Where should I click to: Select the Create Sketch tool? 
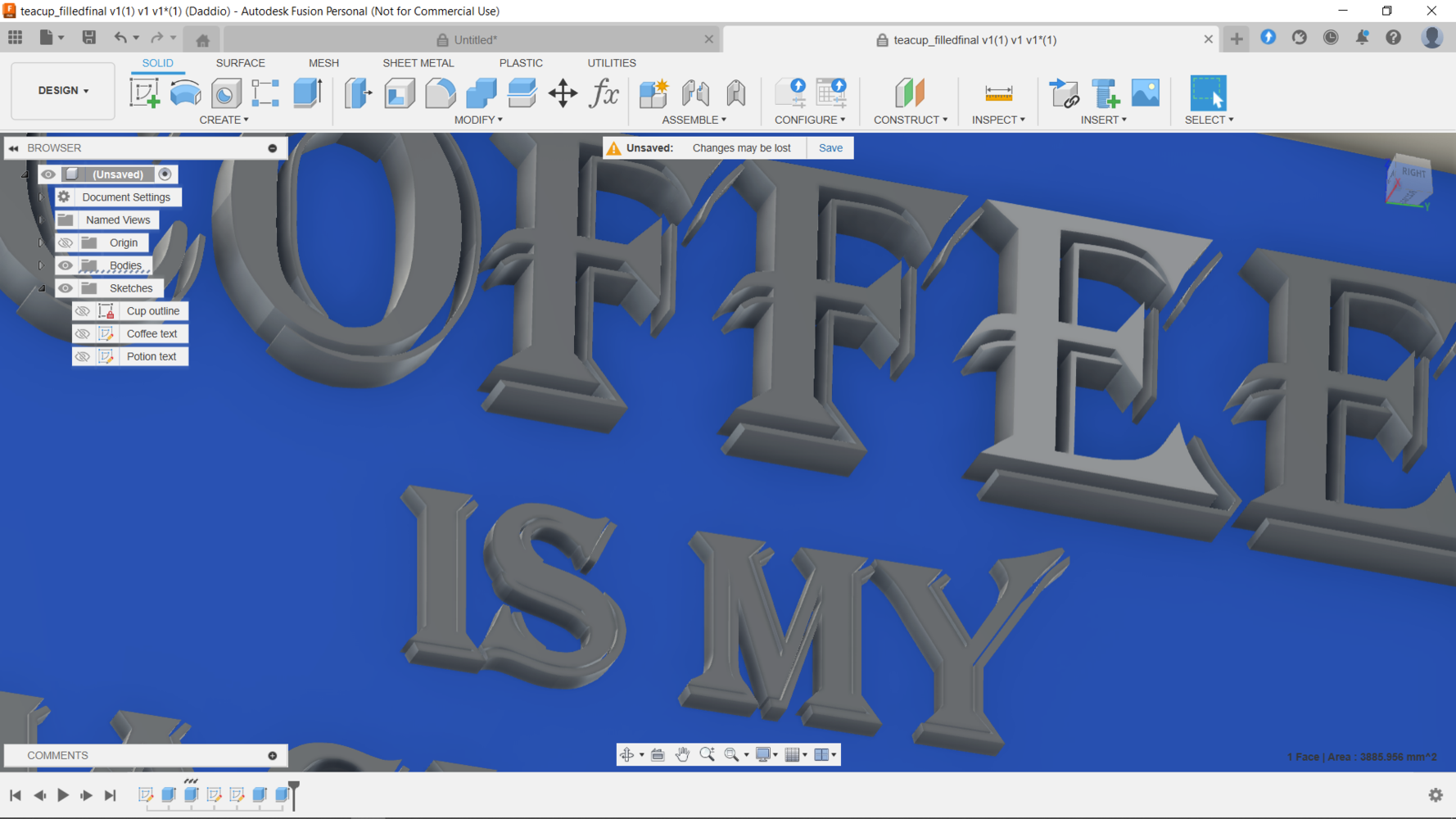tap(145, 93)
